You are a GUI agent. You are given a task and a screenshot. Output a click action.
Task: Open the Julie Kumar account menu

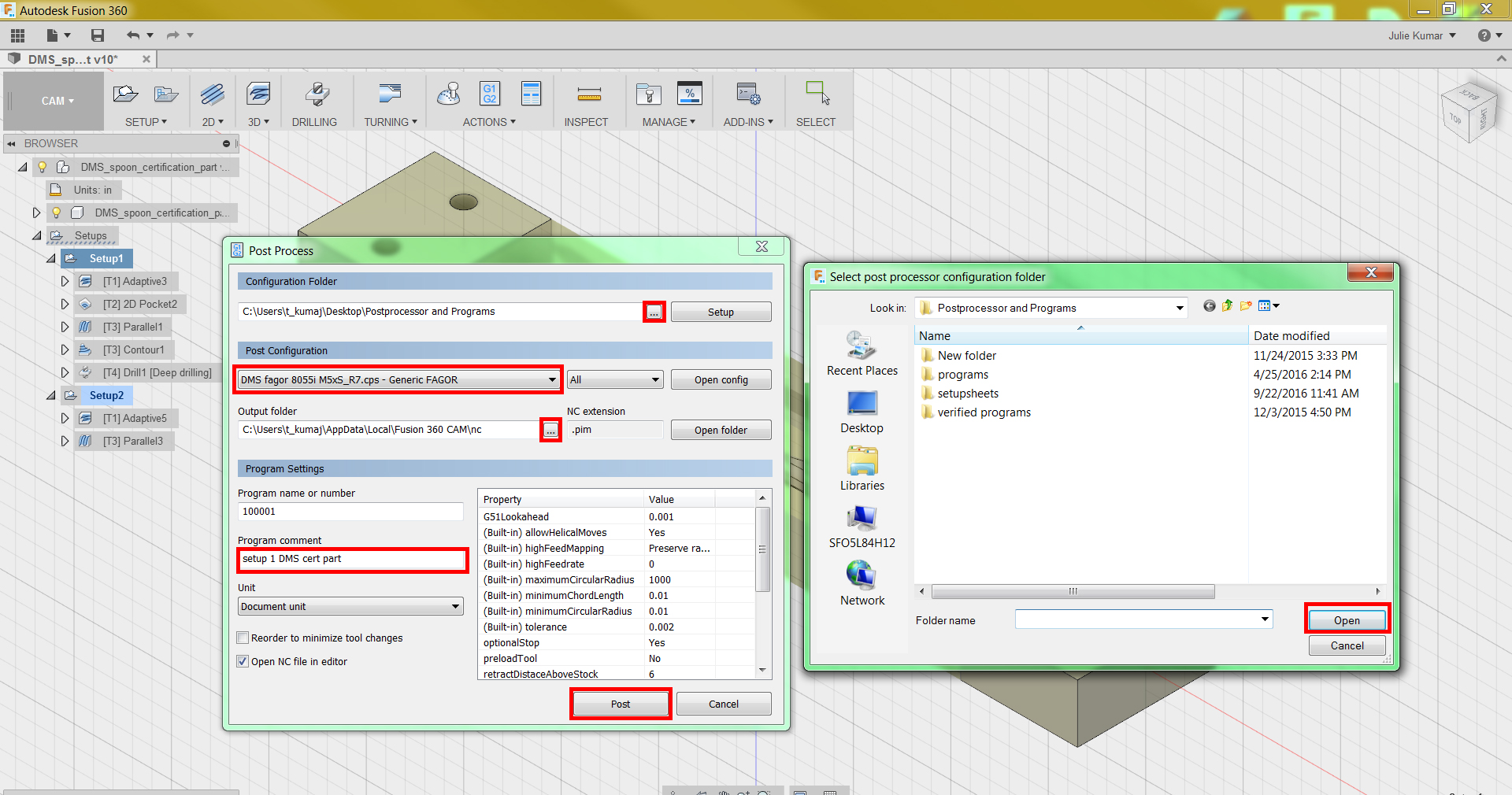point(1422,35)
